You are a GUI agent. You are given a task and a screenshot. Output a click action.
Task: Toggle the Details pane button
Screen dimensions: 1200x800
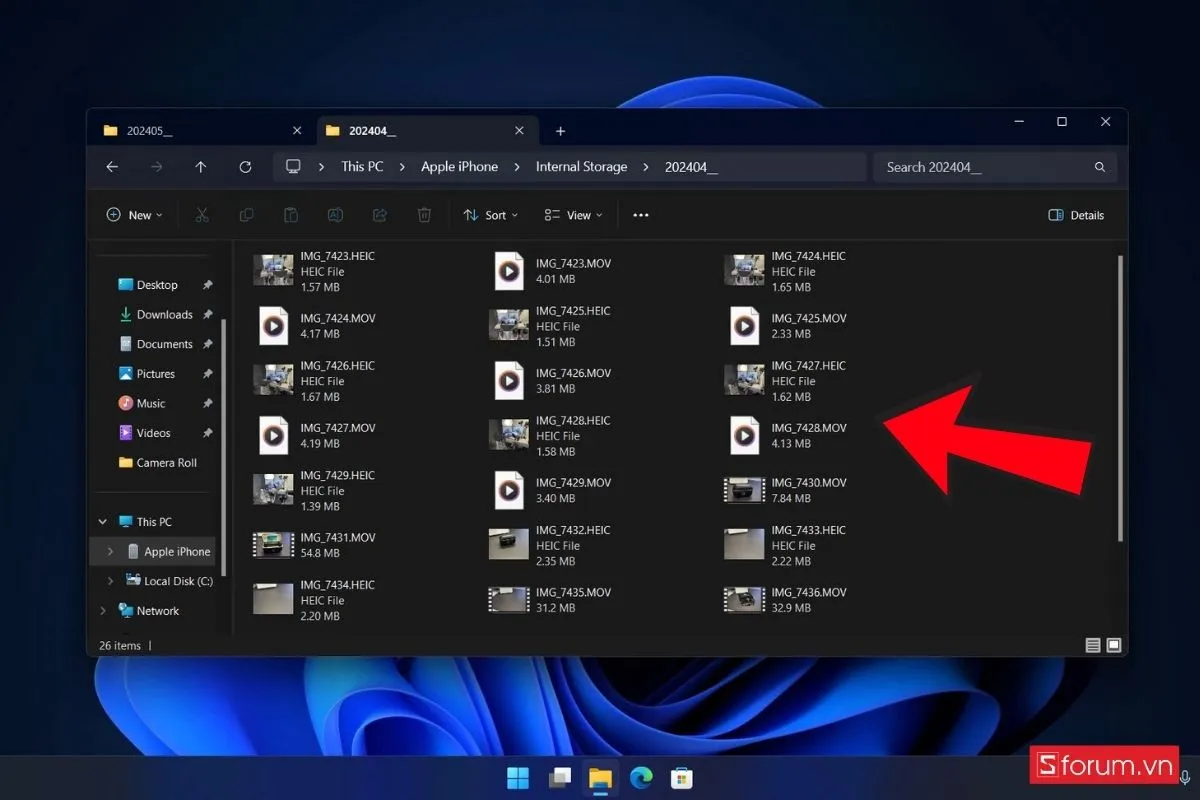click(x=1076, y=215)
